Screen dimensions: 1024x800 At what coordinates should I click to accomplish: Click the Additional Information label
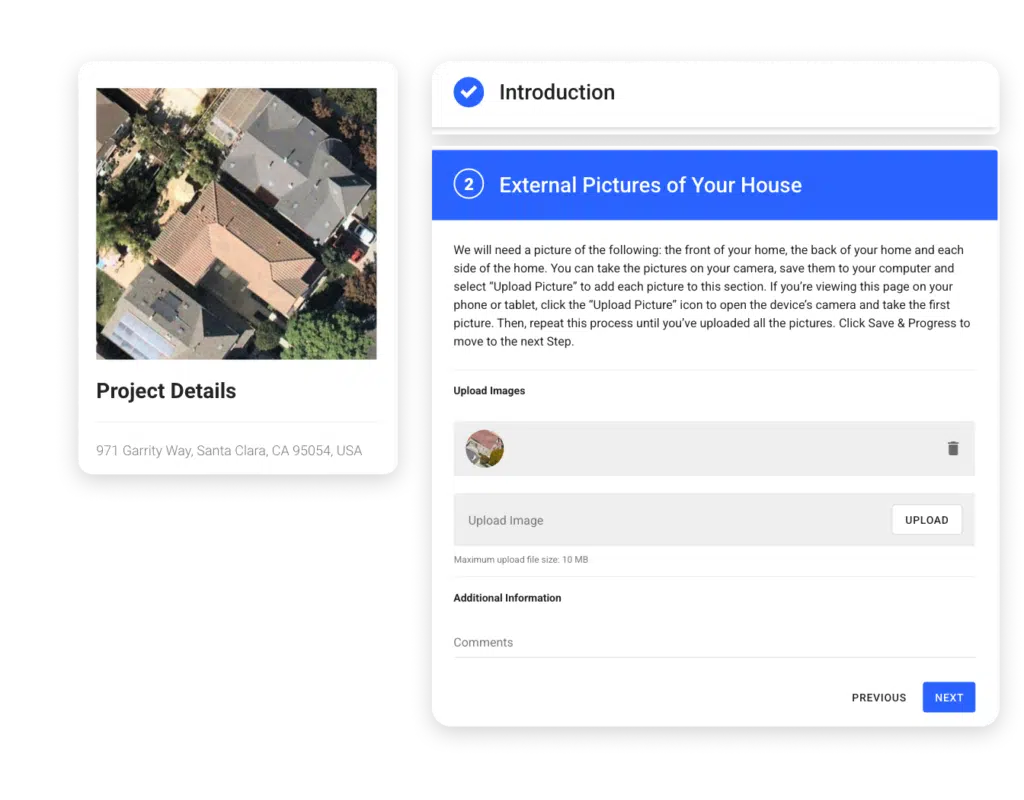pyautogui.click(x=507, y=598)
